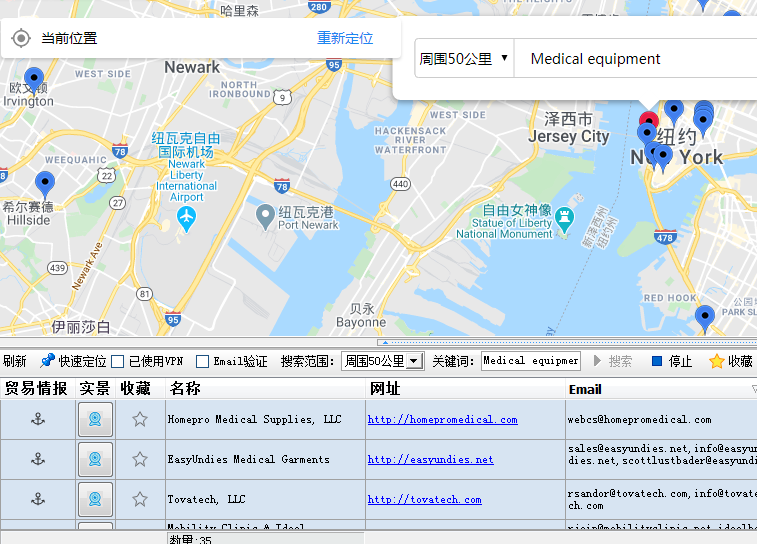Screen dimensions: 757x544
Task: Click the 贸易情报 column header
Action: tap(37, 389)
